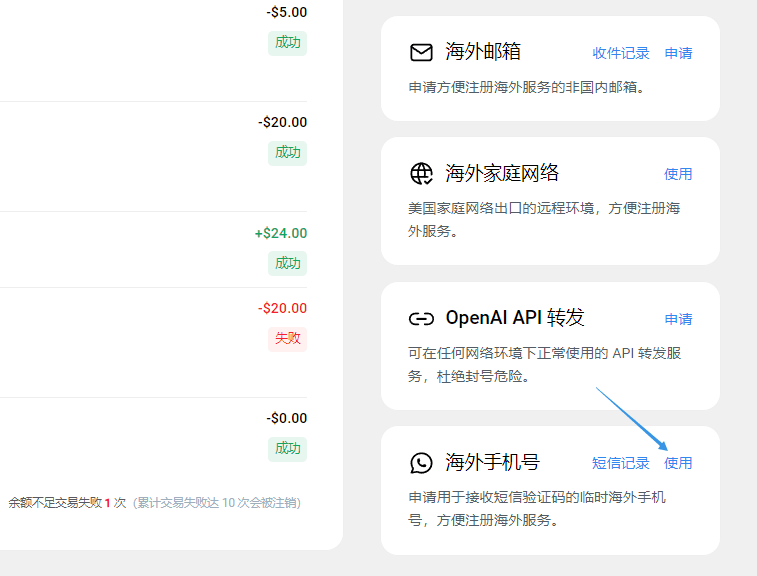Viewport: 757px width, 576px height.
Task: Click description 美国家庭网络出口的远程环境
Action: (544, 220)
